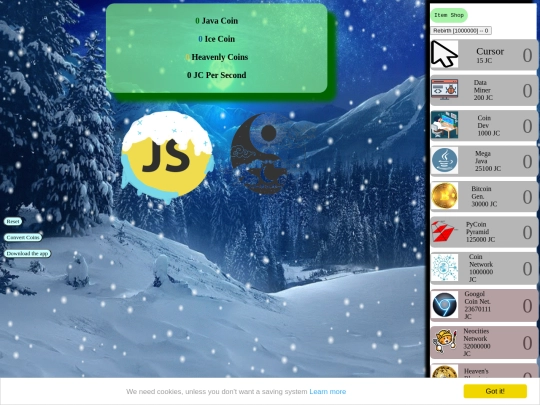Screen dimensions: 540x405
Task: Click the Download the app button
Action: pos(27,253)
